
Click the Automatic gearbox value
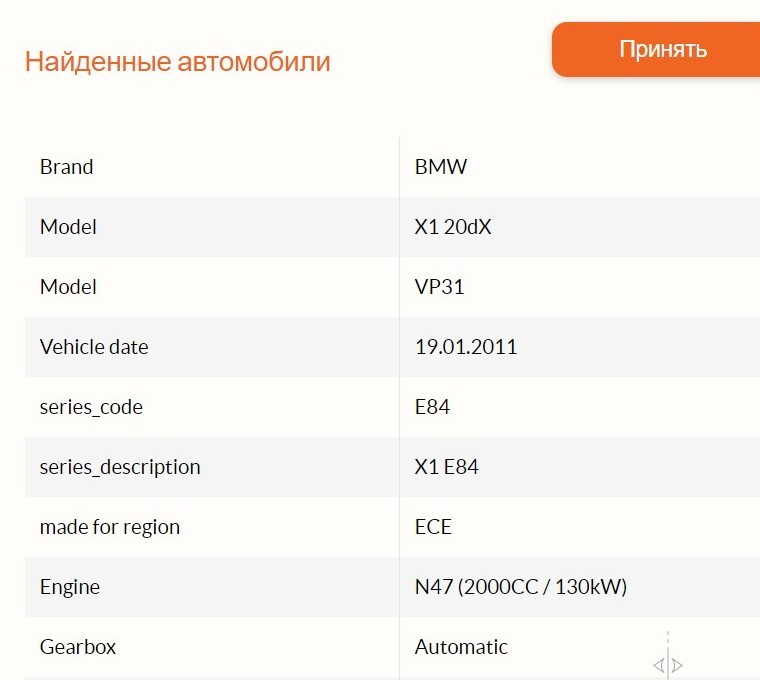click(x=461, y=647)
